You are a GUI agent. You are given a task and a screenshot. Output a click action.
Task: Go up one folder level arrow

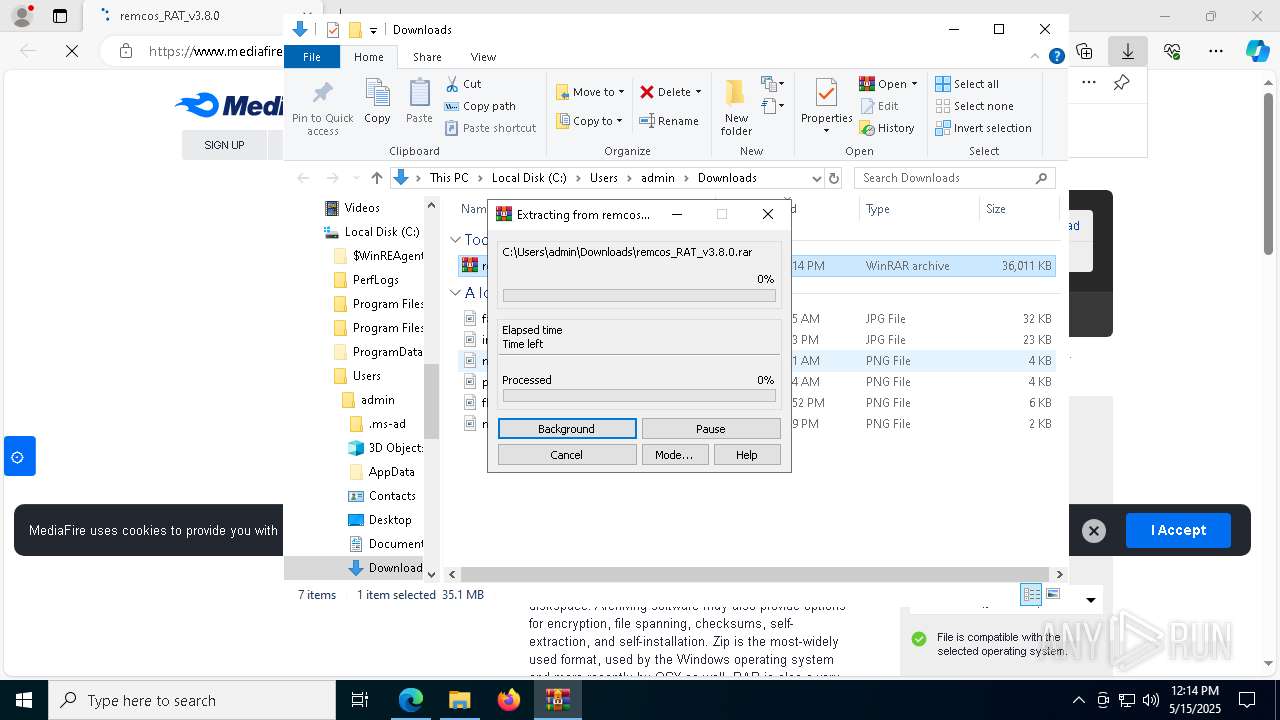(376, 178)
